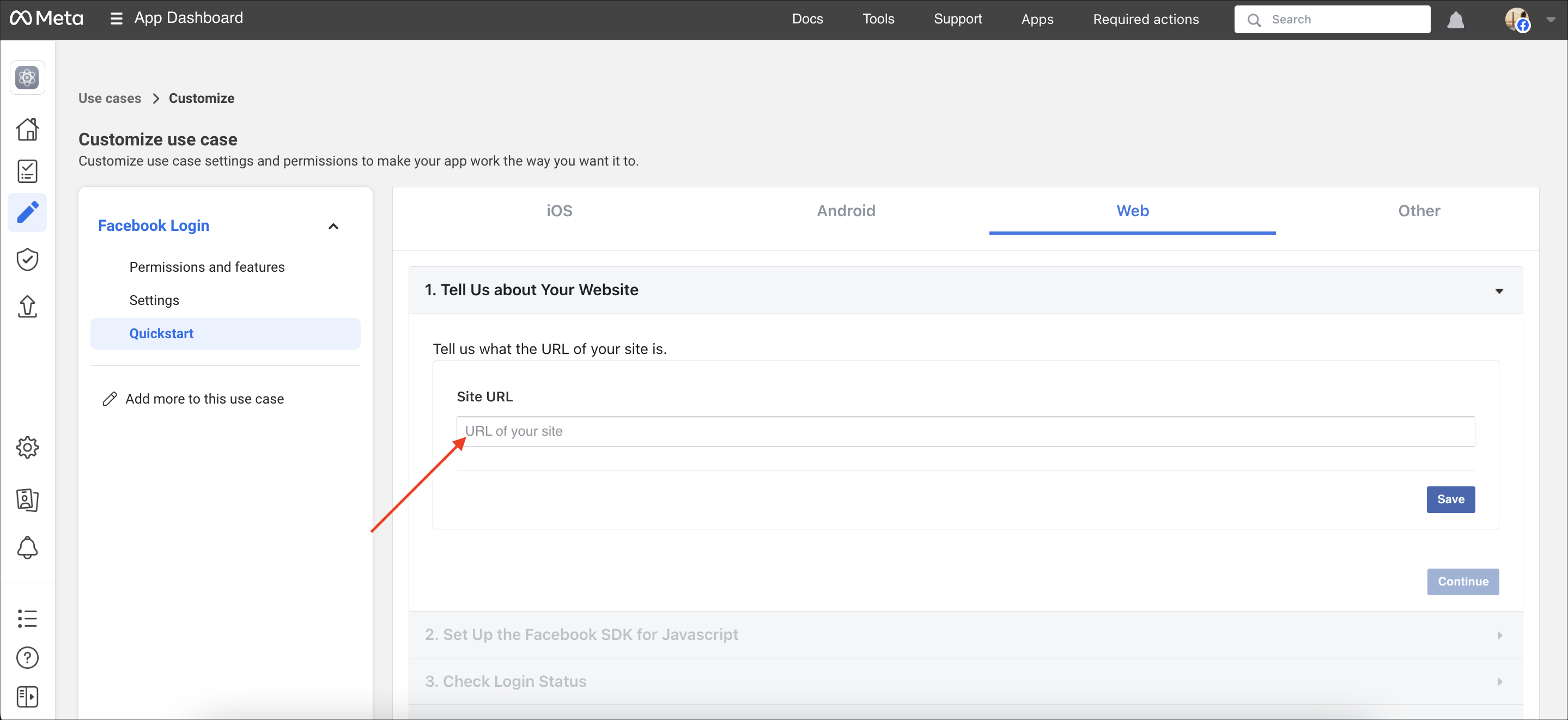1568x720 pixels.
Task: Open the bulleted list icon in the sidebar
Action: point(27,618)
